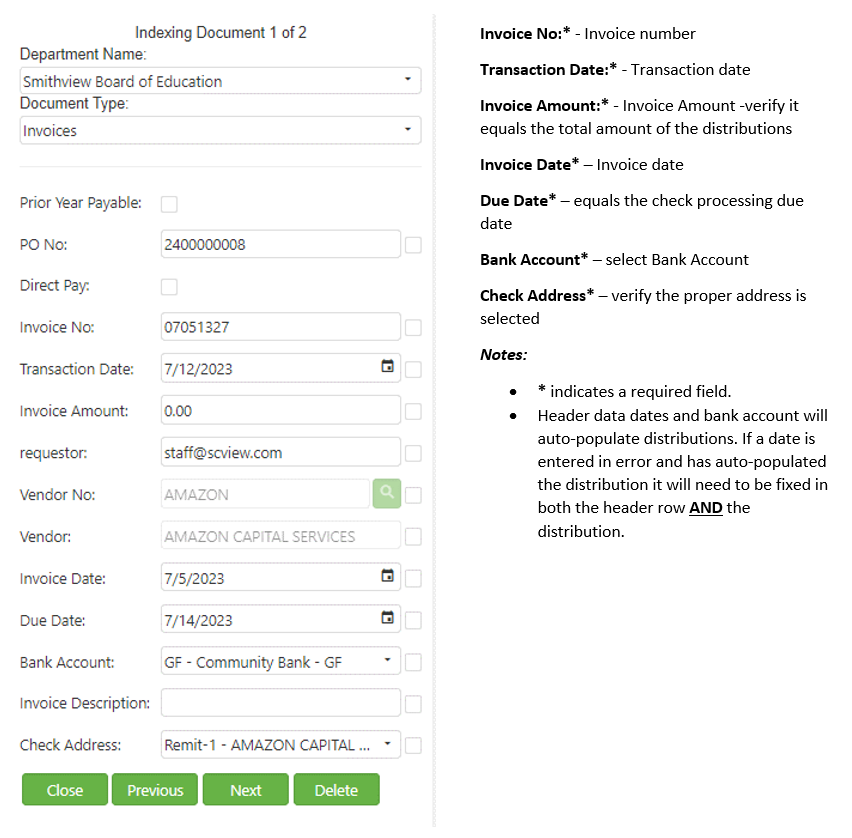Click the Delete button
This screenshot has height=838, width=852.
click(336, 790)
